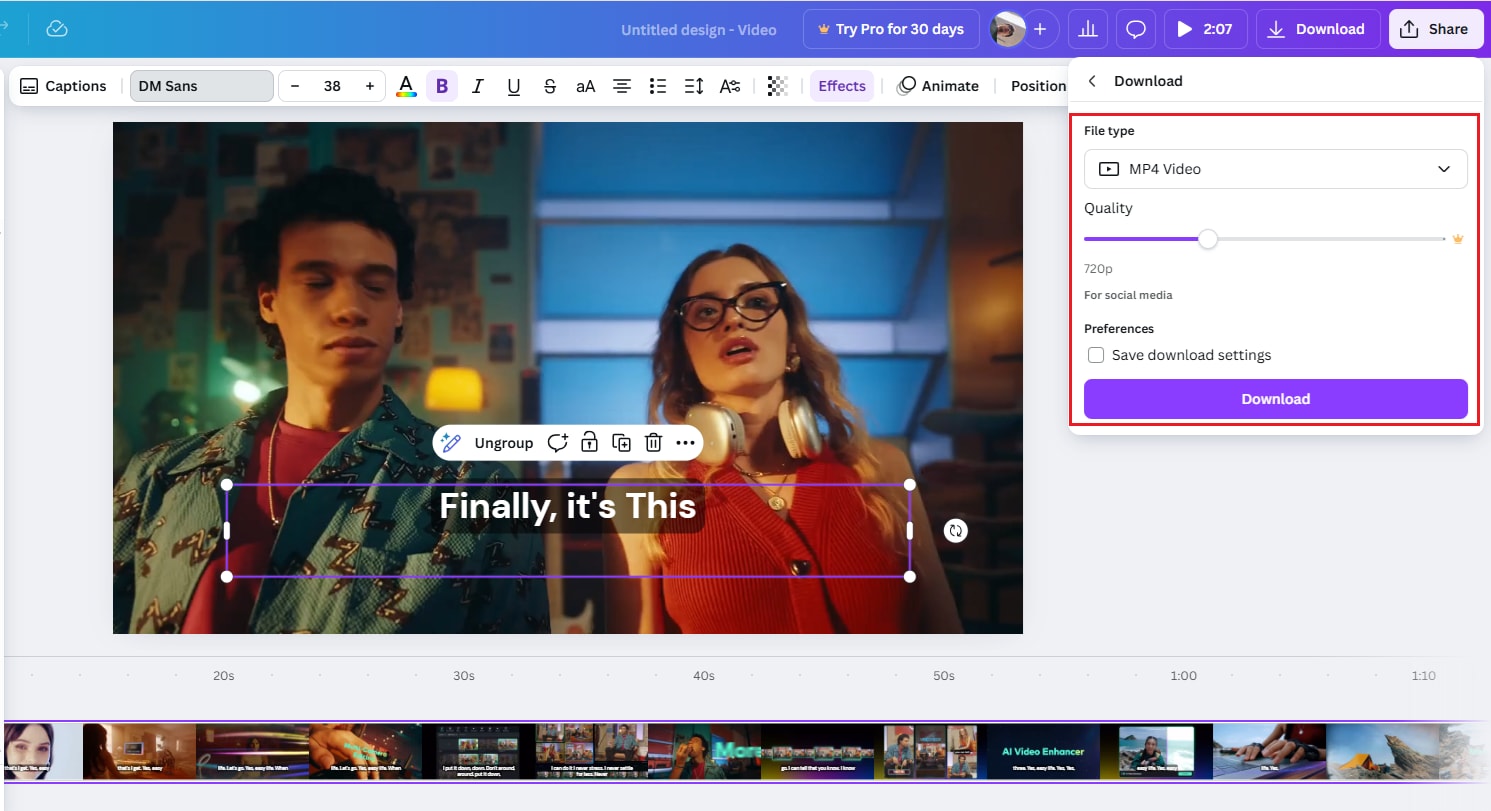This screenshot has width=1491, height=811.
Task: Open Position panel
Action: coord(1038,86)
